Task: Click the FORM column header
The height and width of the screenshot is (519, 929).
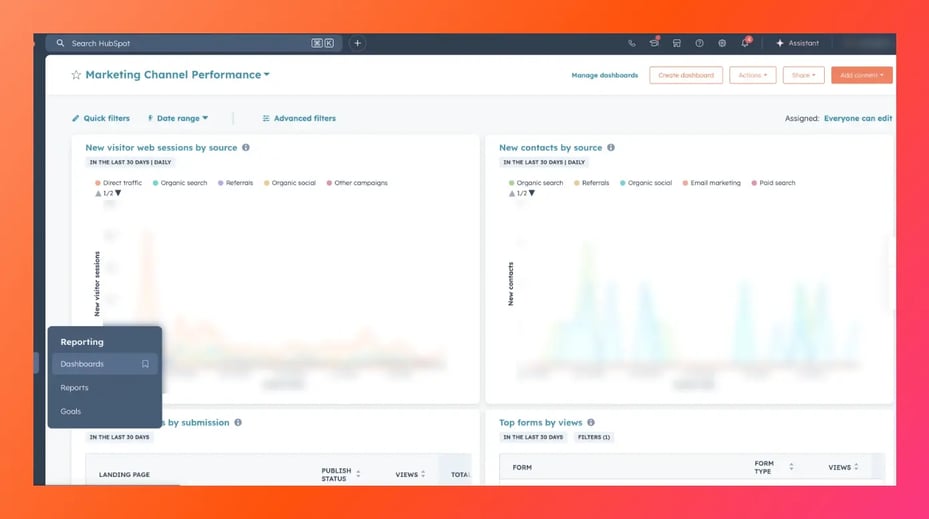Action: coord(522,467)
